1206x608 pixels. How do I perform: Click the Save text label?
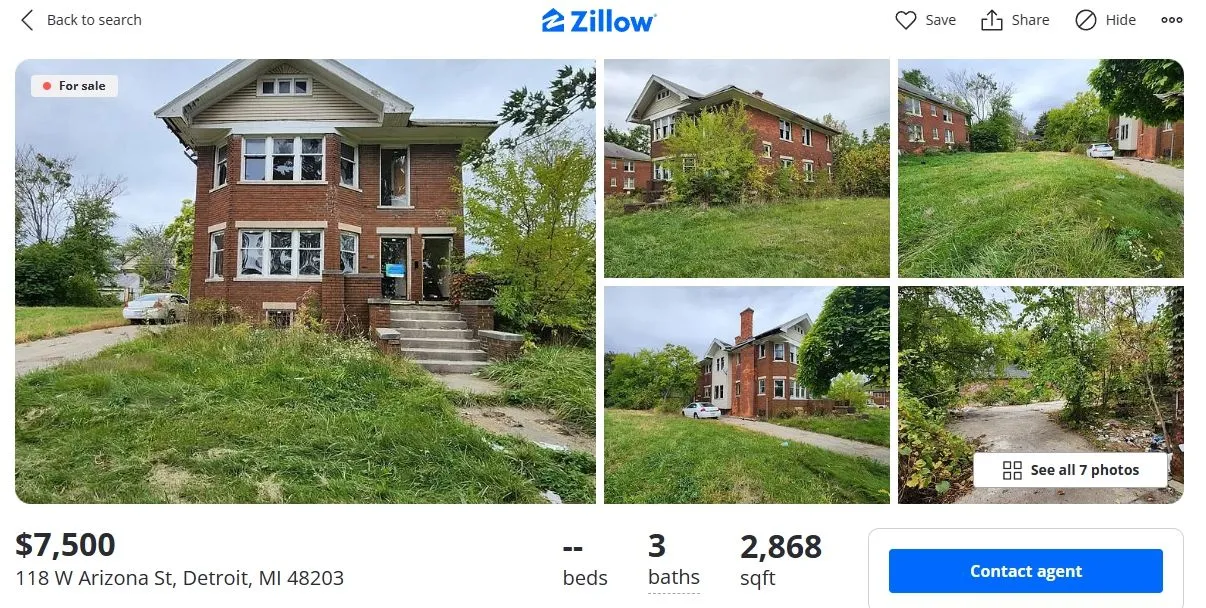(x=941, y=20)
